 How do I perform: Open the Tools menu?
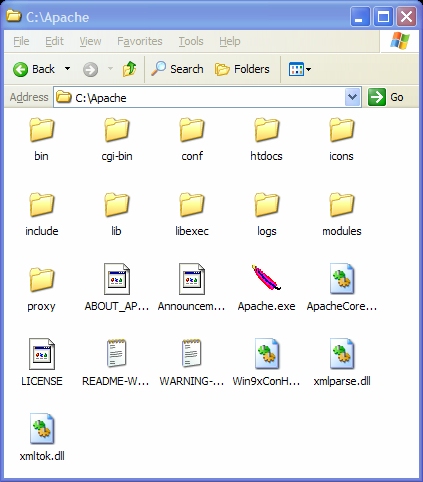click(191, 41)
